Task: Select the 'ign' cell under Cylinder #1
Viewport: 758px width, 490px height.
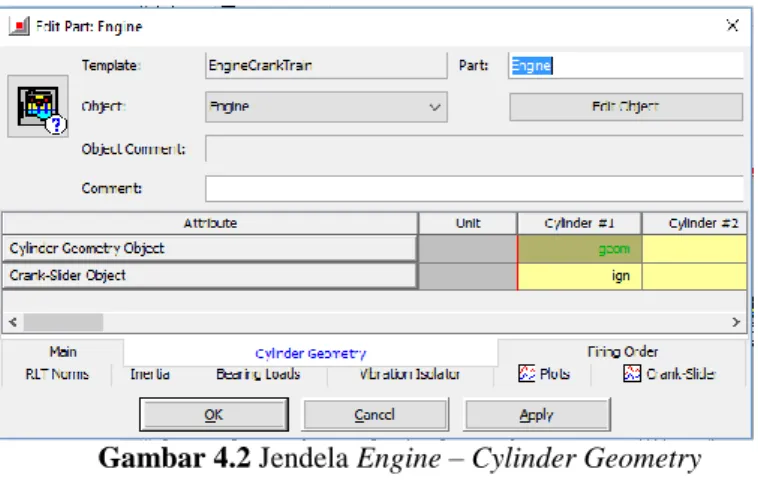Action: [x=579, y=276]
